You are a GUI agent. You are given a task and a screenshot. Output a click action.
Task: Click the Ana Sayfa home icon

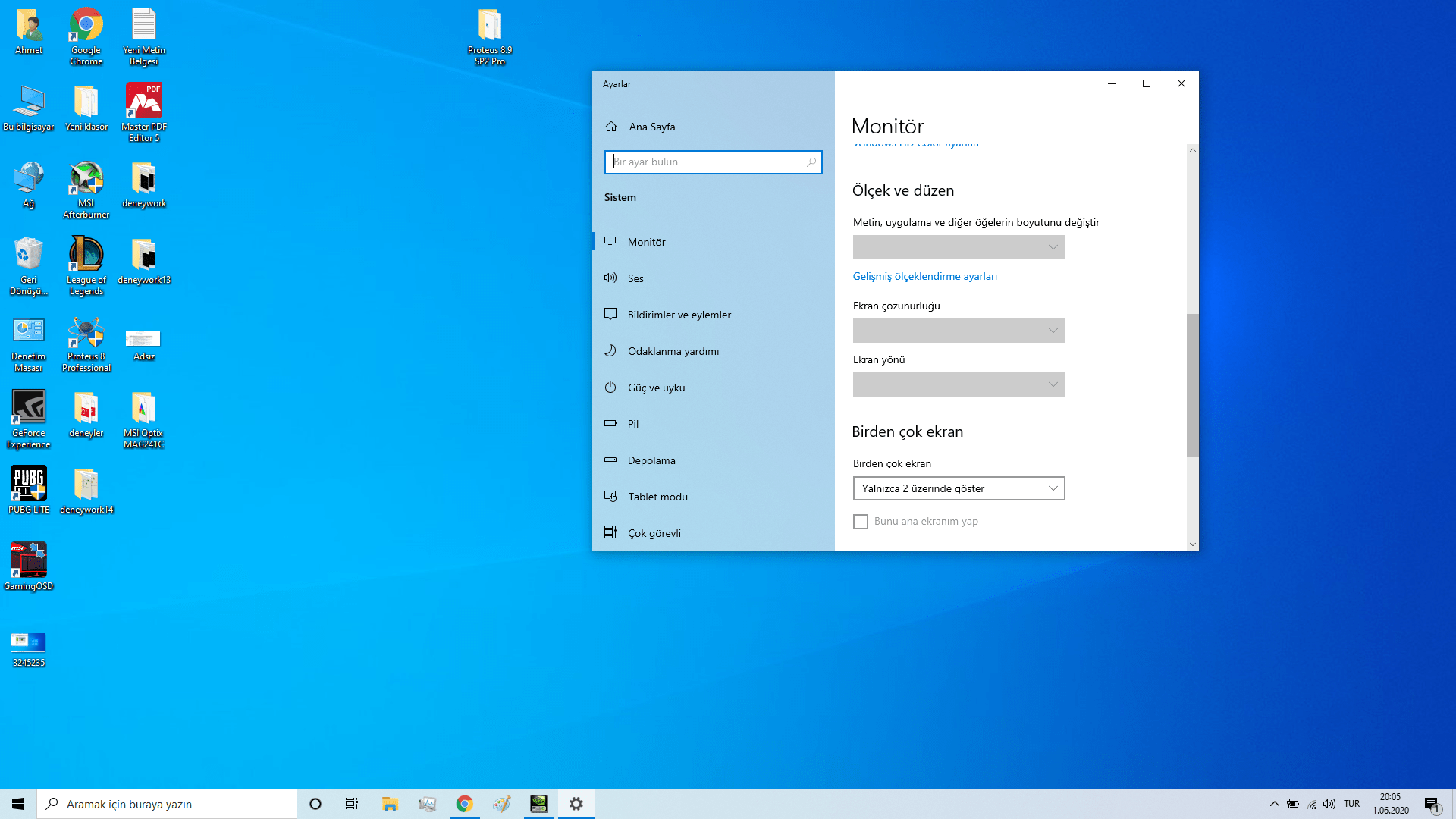(x=611, y=127)
